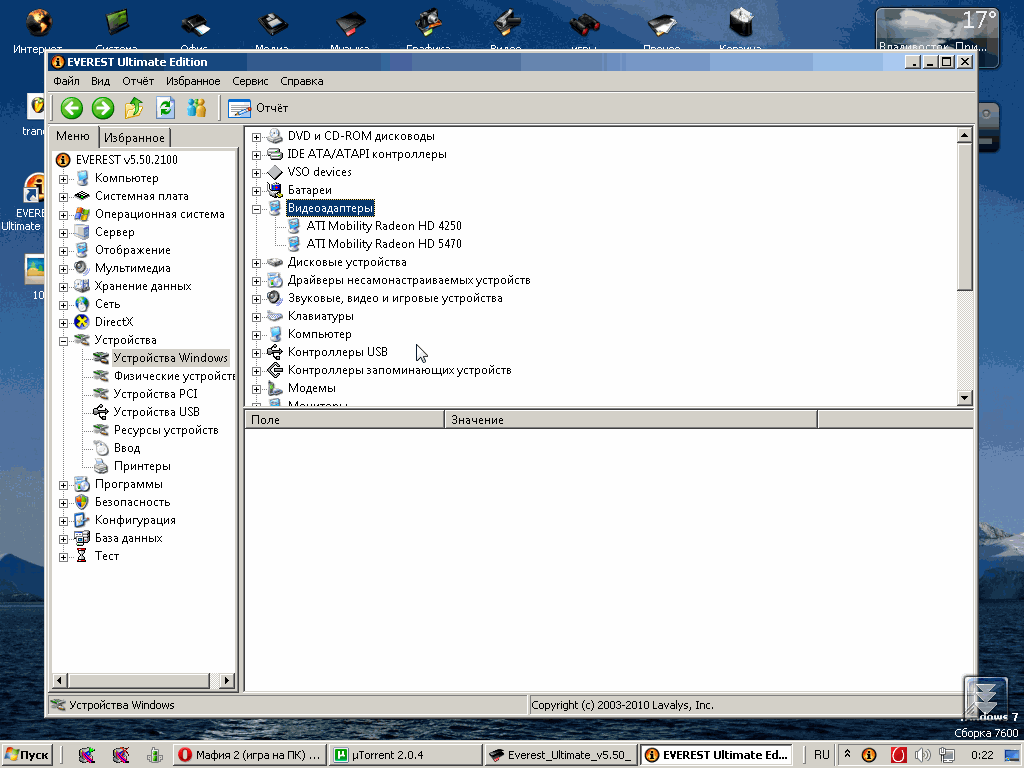Screen dimensions: 1024x768
Task: Click the green Forward arrow toolbar icon
Action: pos(102,108)
